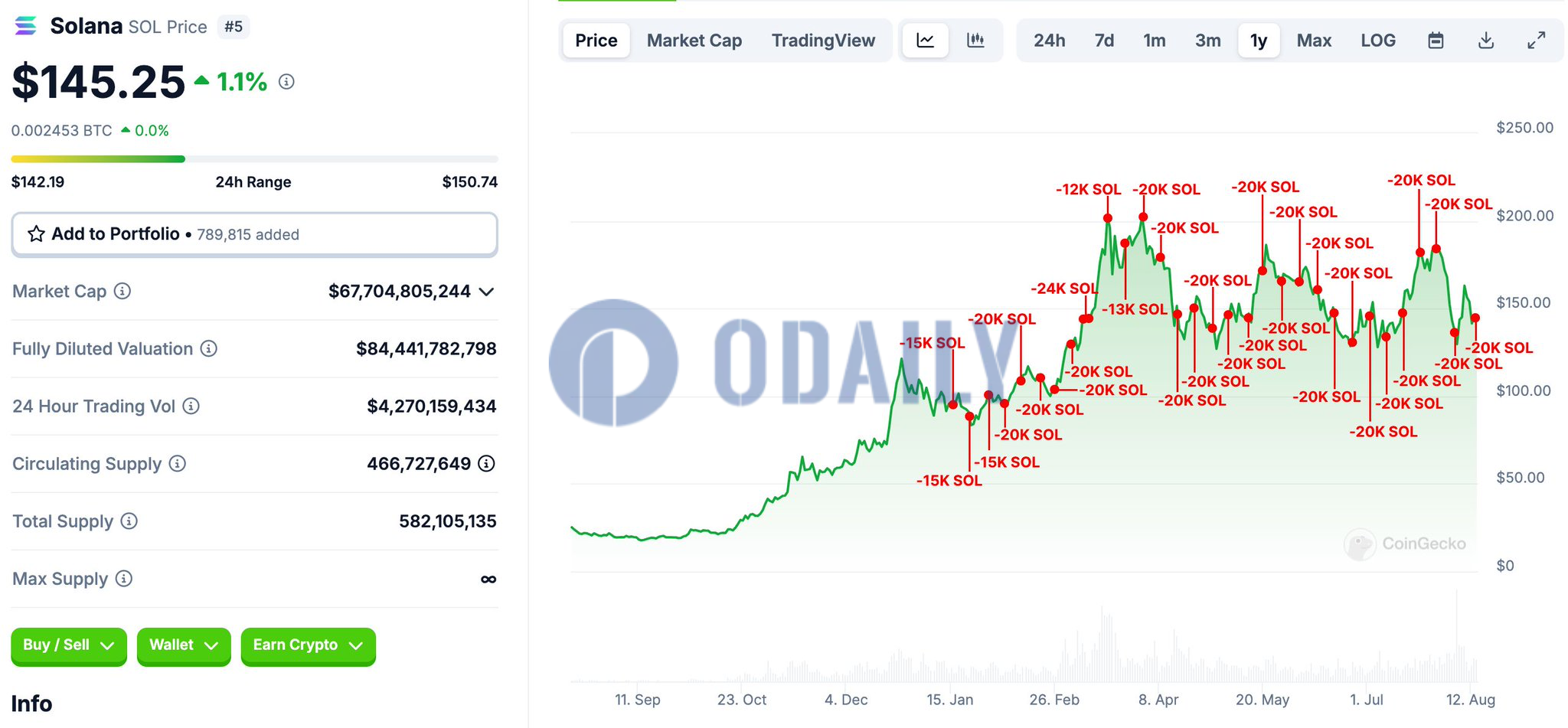Open the Earn Crypto dropdown
Viewport: 1568px width, 728px height.
coord(308,645)
